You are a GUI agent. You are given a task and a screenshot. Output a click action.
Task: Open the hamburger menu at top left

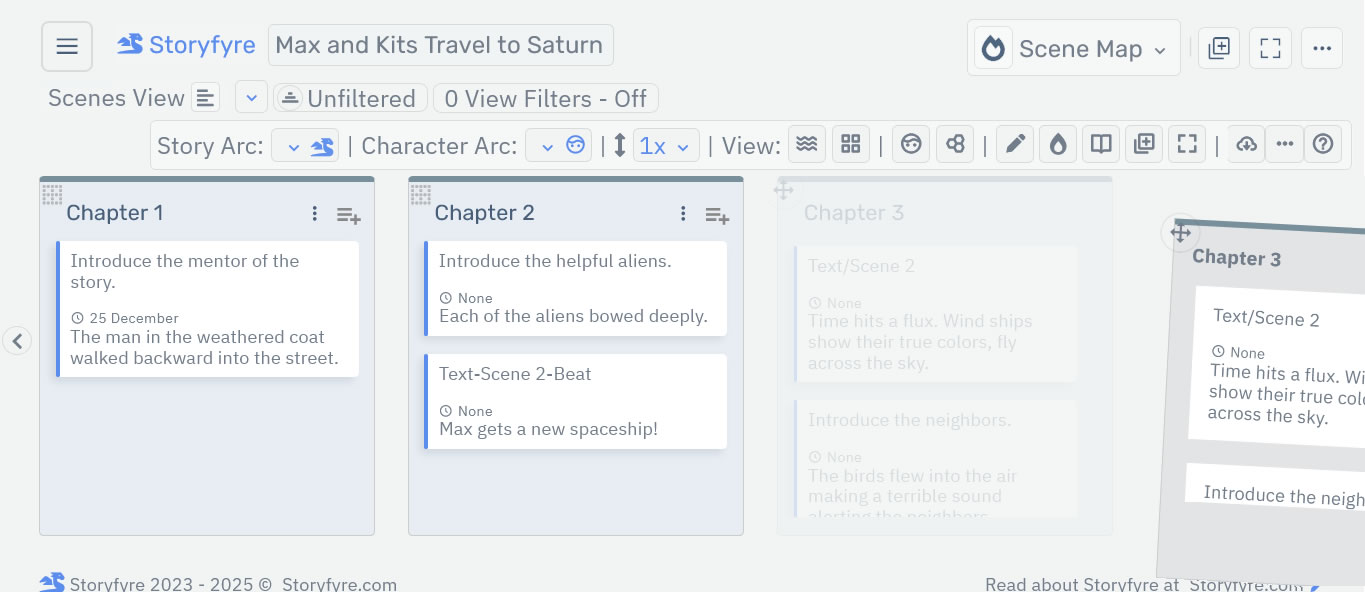(x=66, y=45)
